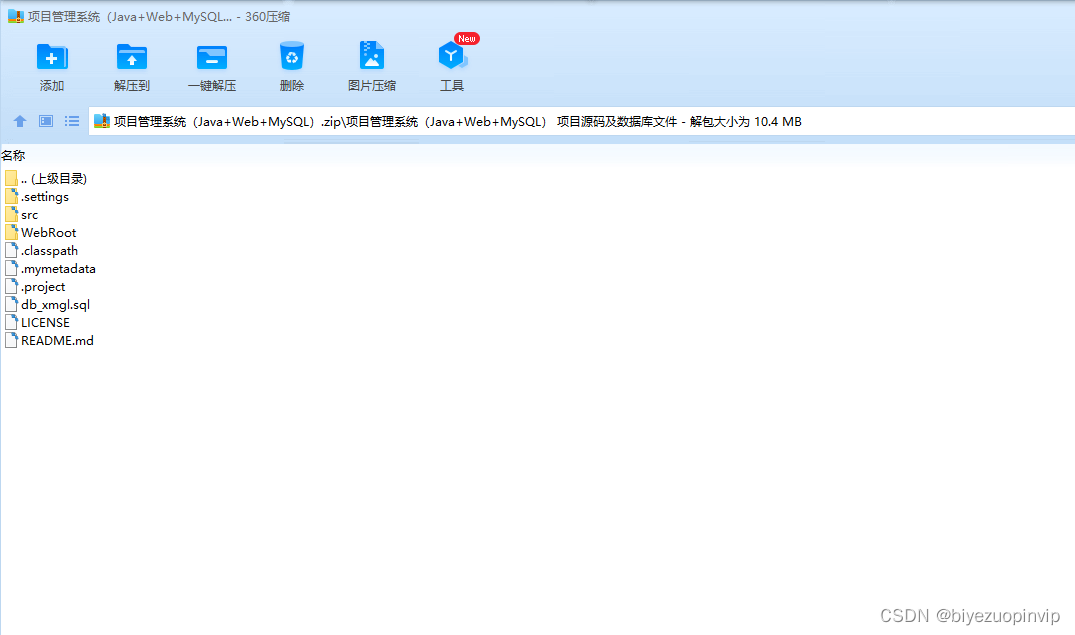Open the 工具 (Tools) panel with New badge
The image size is (1075, 635).
[451, 63]
